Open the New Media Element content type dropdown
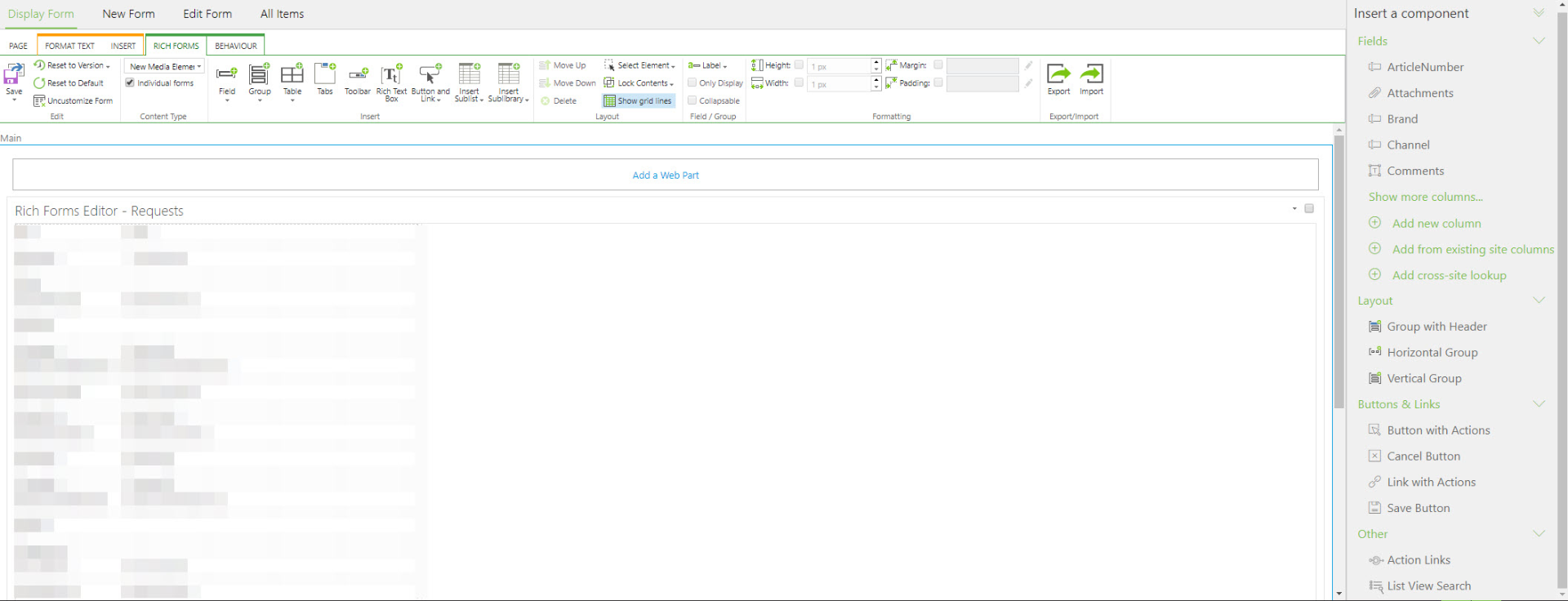The image size is (1568, 601). [x=165, y=66]
